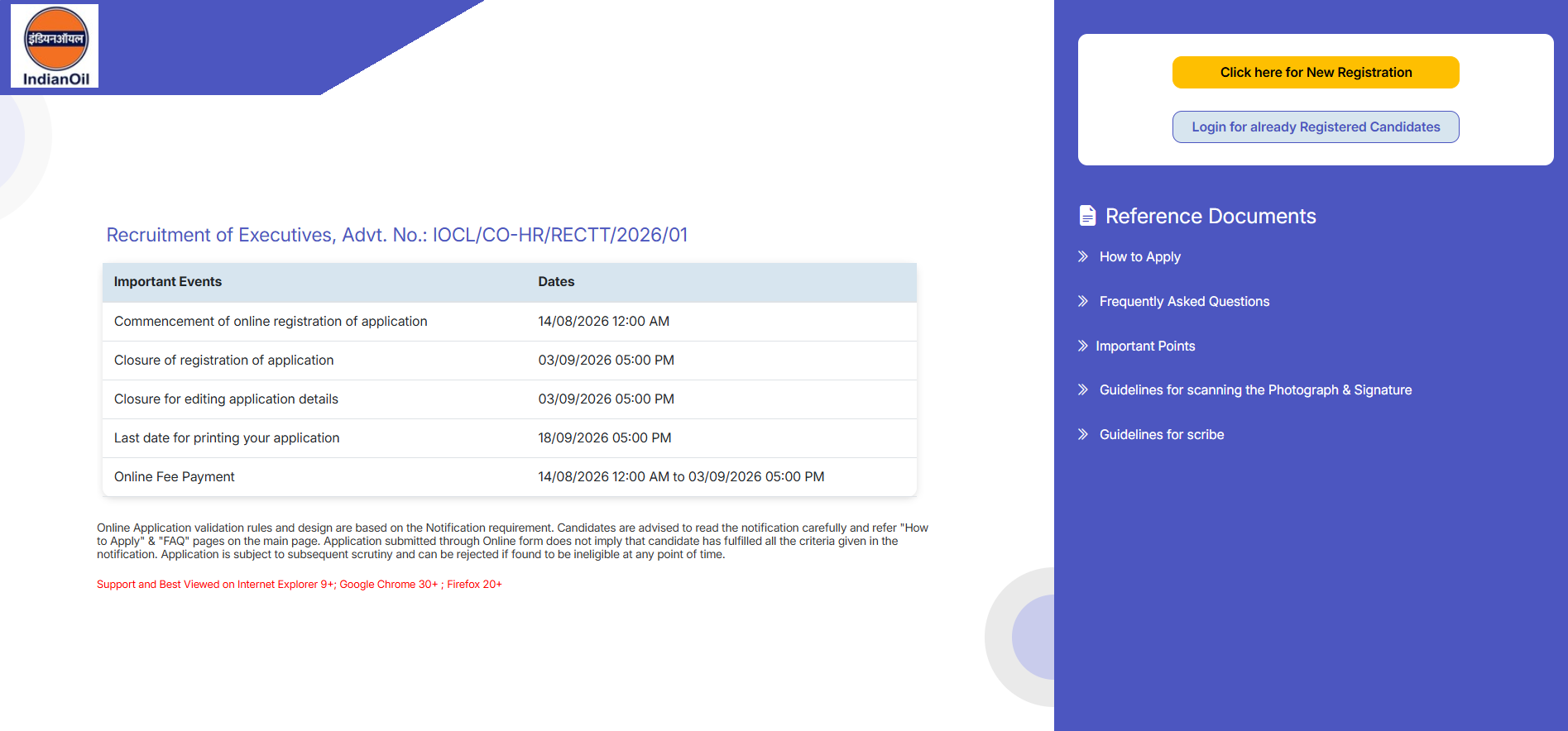Click the chevron icon beside How to Apply
Viewport: 1568px width, 731px height.
[x=1083, y=256]
